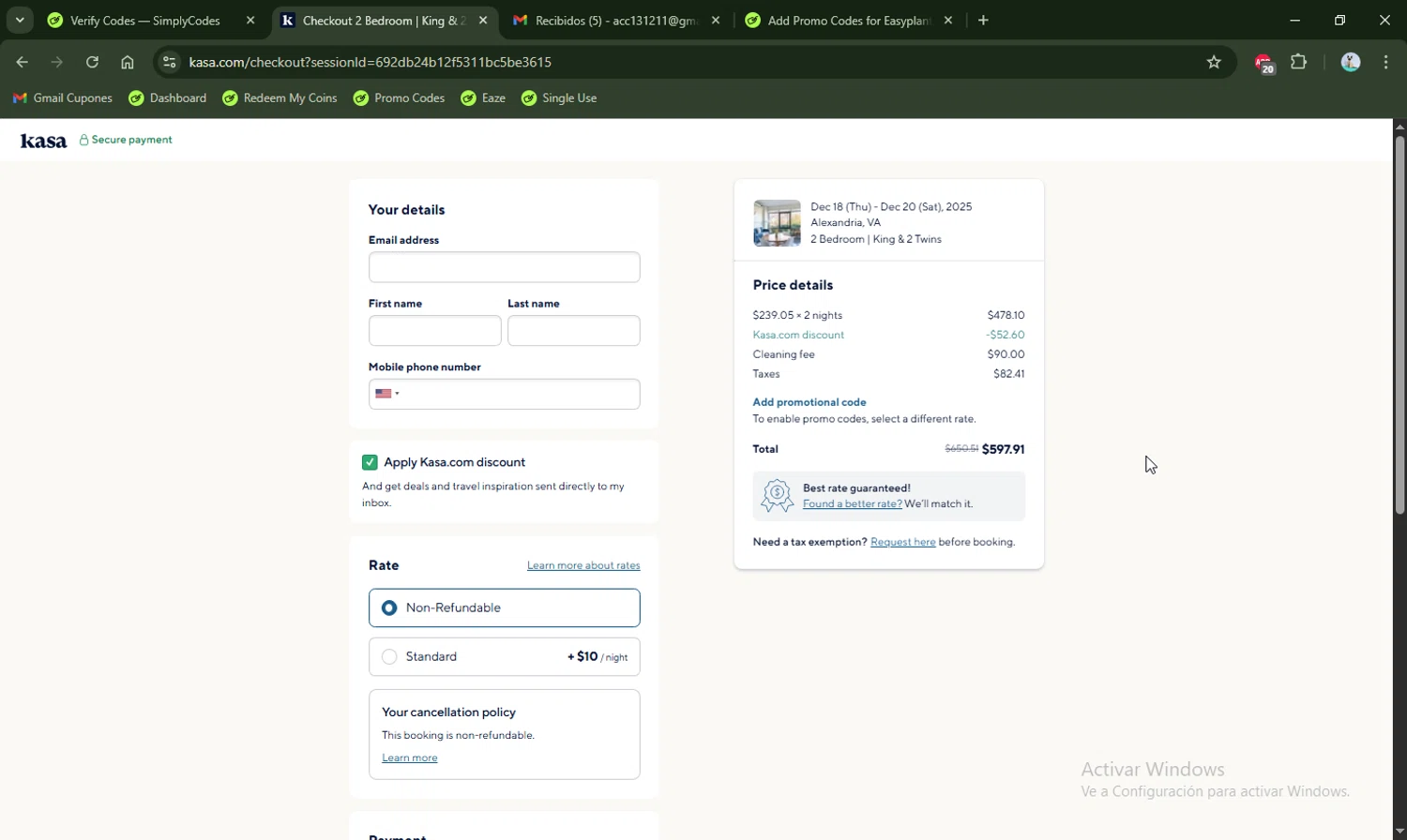Screen dimensions: 1407x840
Task: Close the Add Promo Codes tab
Action: coord(948,20)
